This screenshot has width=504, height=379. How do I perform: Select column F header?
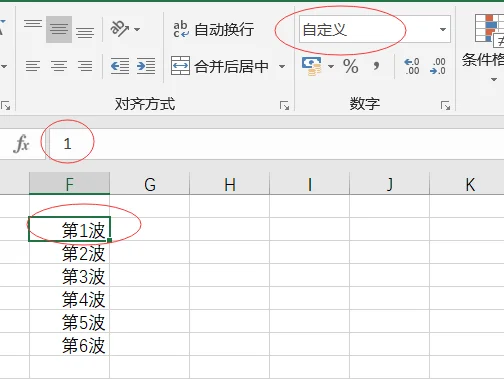pos(69,183)
